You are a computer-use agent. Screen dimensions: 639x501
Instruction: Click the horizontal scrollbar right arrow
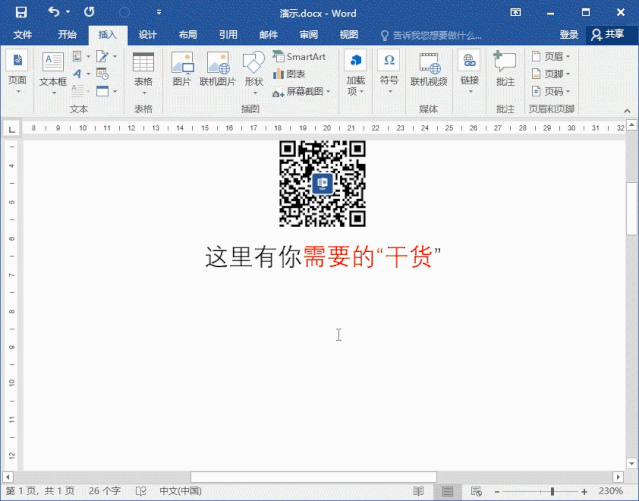[x=618, y=477]
